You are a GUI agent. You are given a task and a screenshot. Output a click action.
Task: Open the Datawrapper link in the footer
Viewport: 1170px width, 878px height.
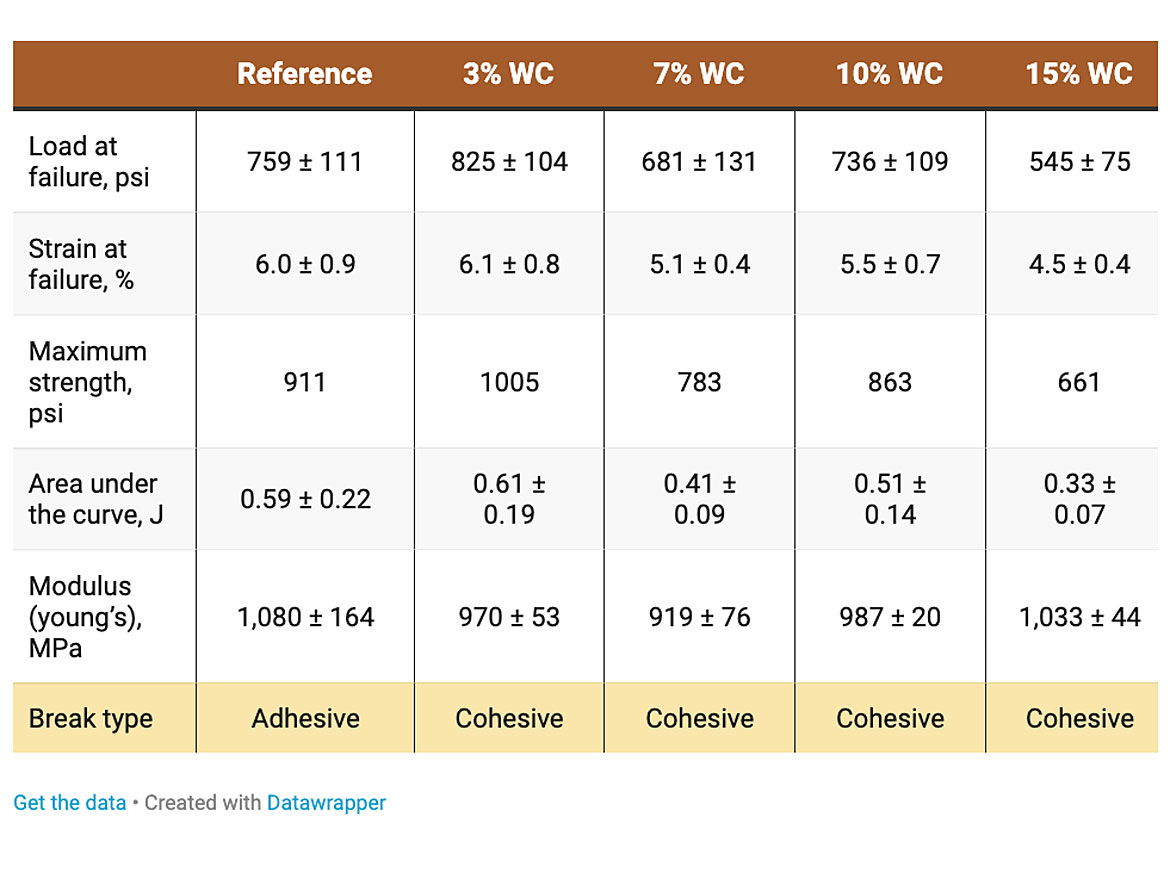click(x=326, y=802)
